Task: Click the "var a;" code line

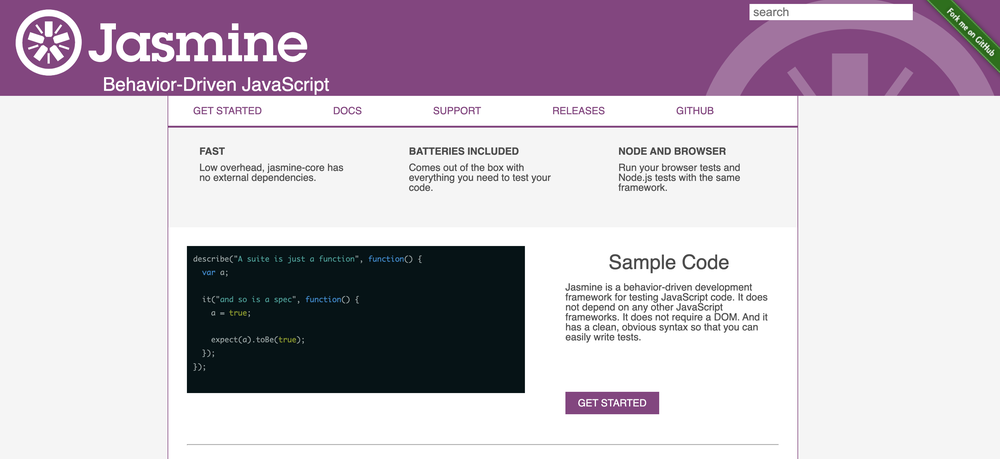Action: tap(215, 273)
